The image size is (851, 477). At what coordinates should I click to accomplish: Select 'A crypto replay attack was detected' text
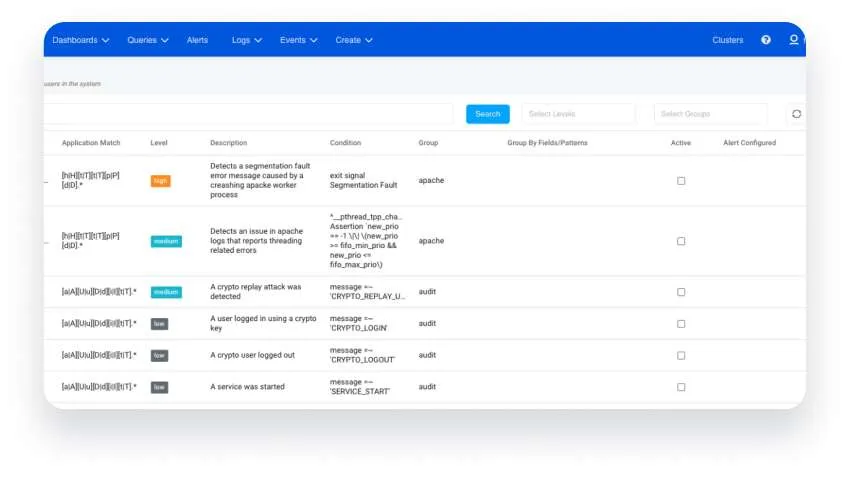[x=256, y=291]
